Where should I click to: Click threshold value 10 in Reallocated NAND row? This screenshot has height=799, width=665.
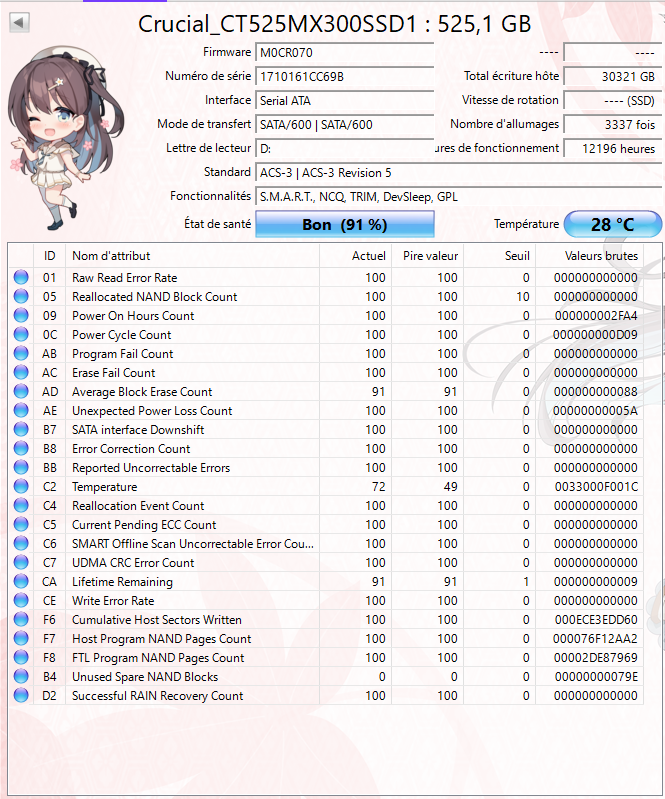click(522, 296)
